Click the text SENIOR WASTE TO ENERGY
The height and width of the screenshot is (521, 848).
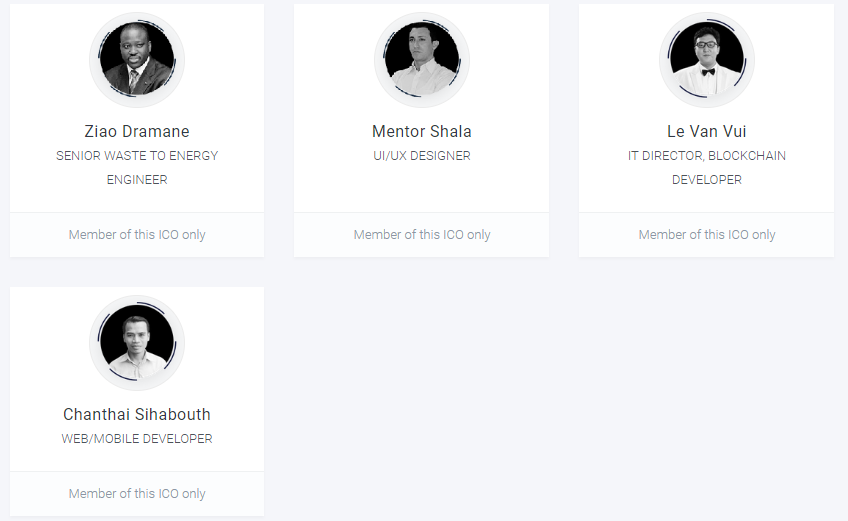coord(137,156)
